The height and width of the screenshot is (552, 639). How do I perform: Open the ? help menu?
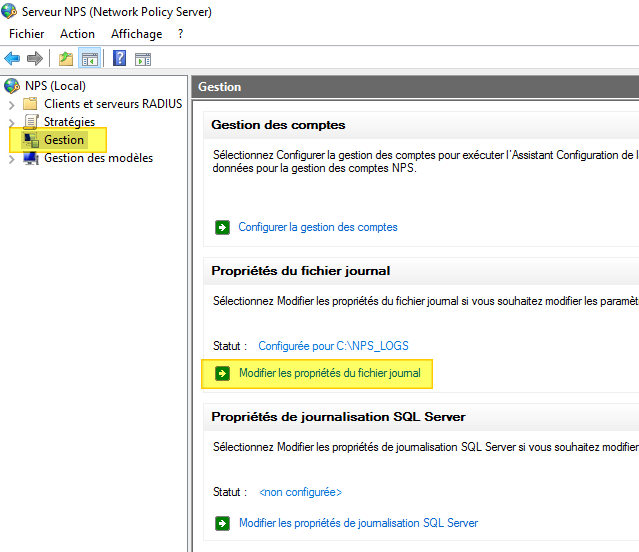(x=181, y=34)
